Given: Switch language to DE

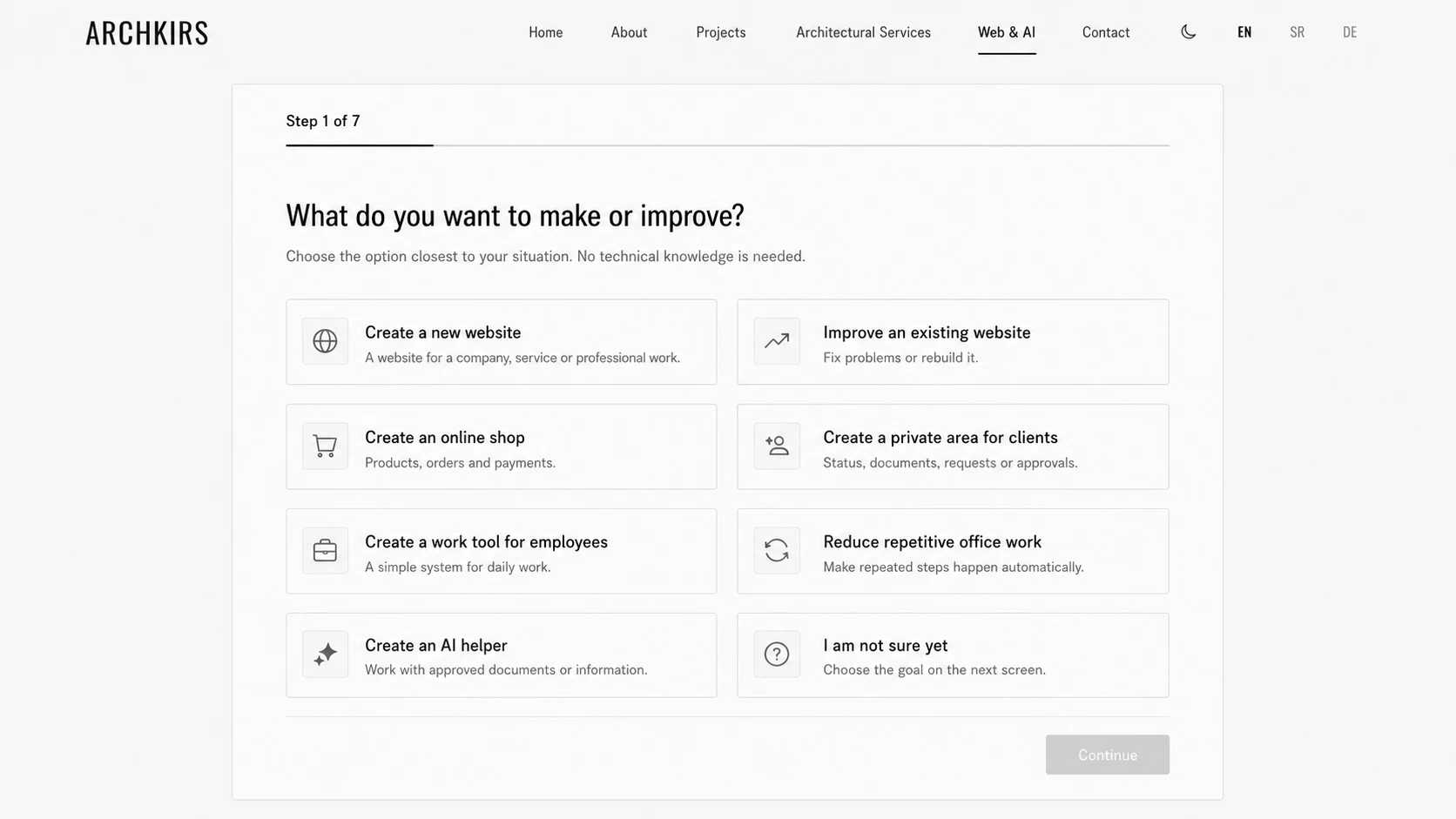Looking at the screenshot, I should pos(1350,32).
